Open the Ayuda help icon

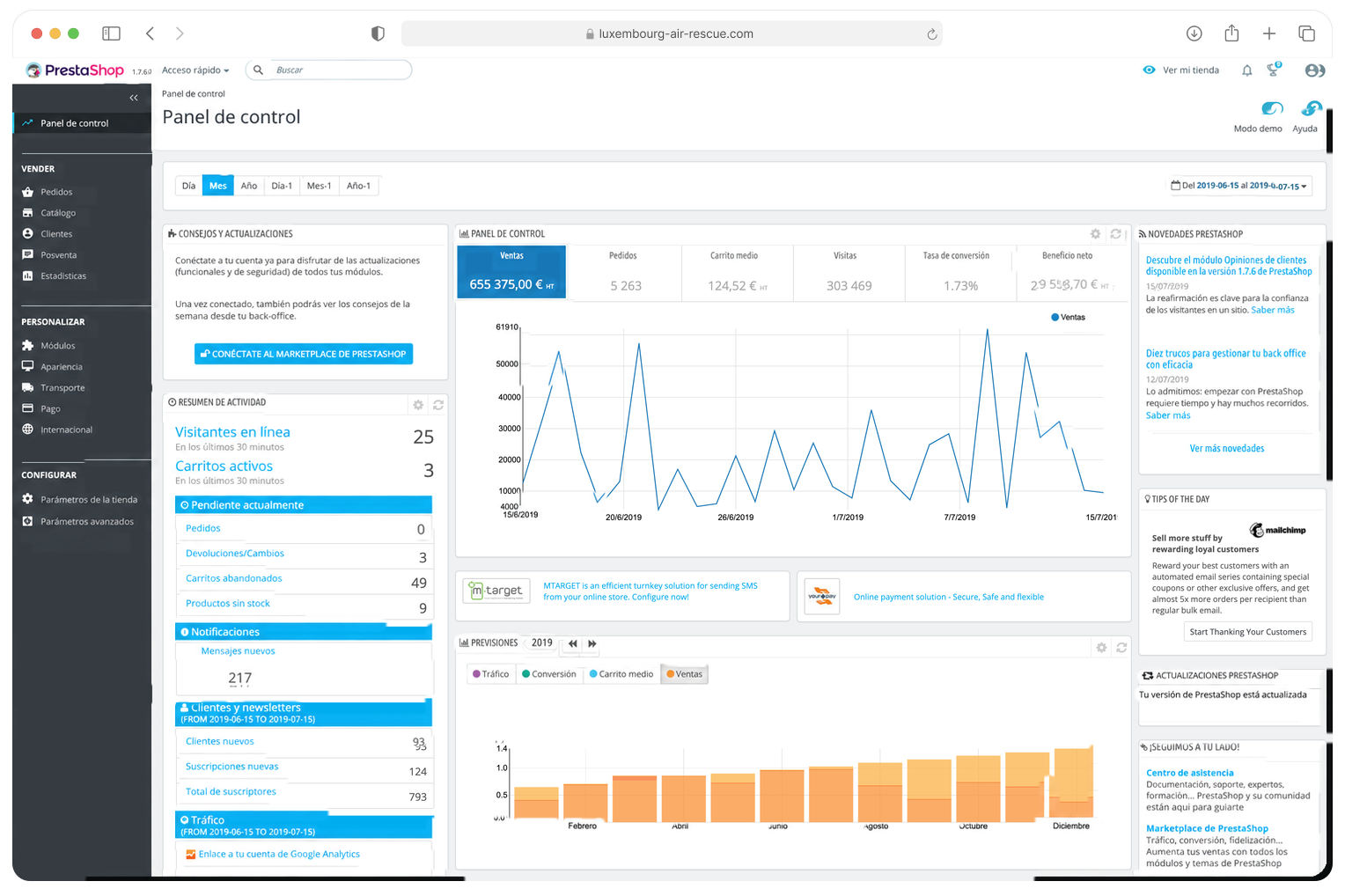pos(1312,108)
